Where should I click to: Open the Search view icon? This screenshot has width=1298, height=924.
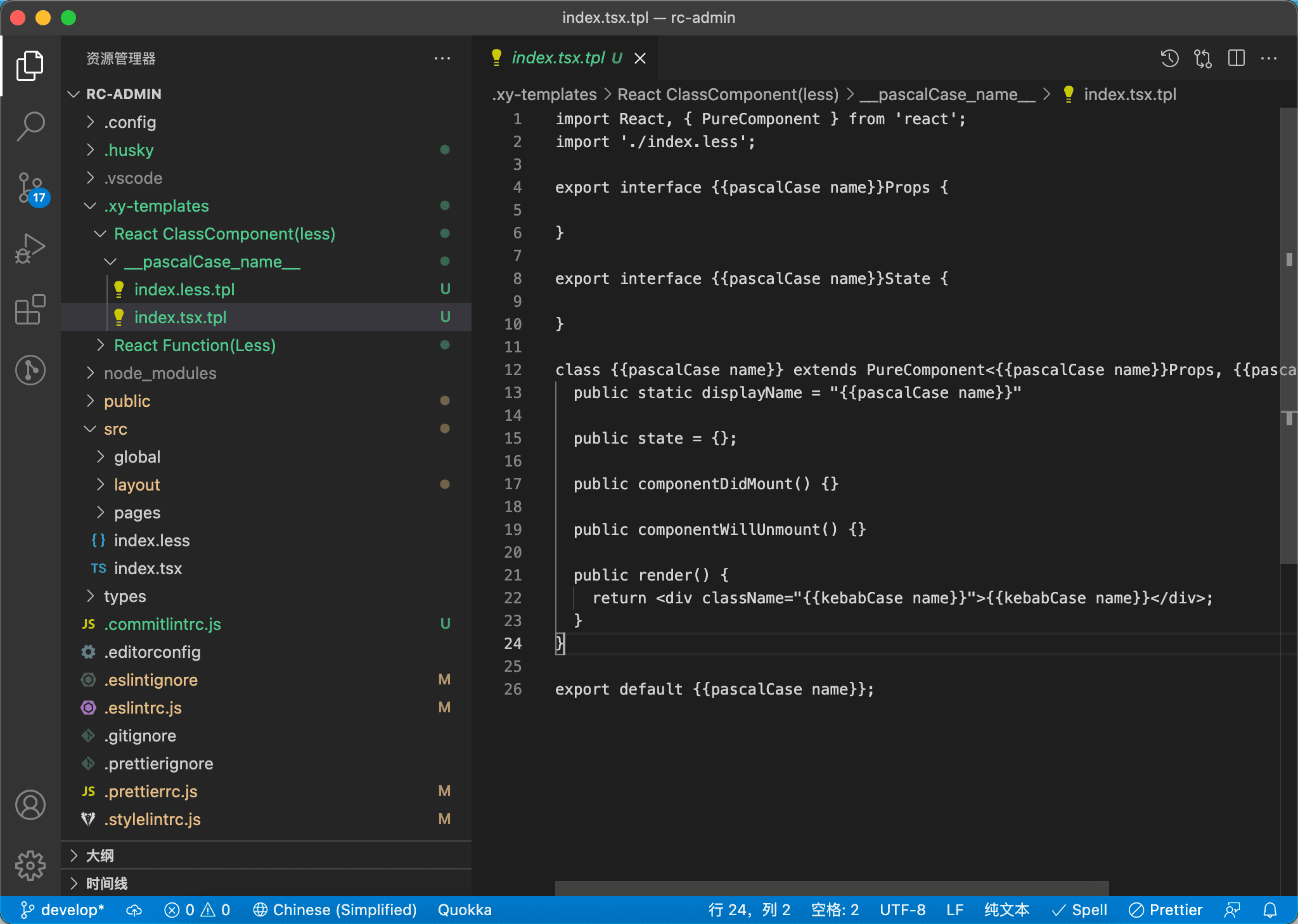pyautogui.click(x=30, y=126)
